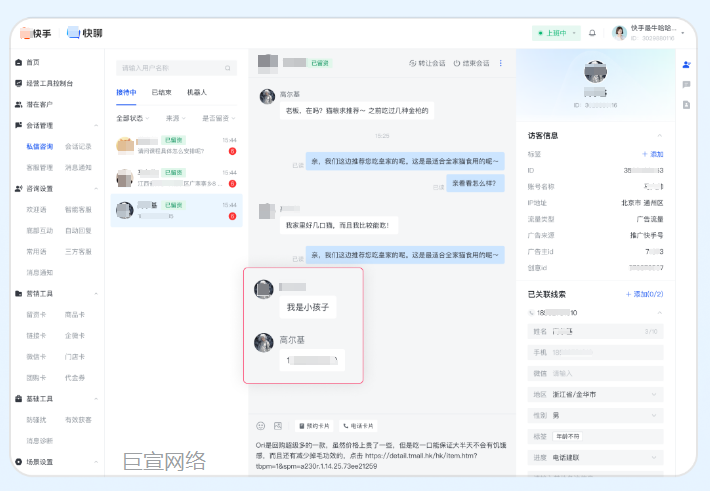710x491 pixels.
Task: Focus the 请输入用户名称 search field
Action: coord(176,68)
